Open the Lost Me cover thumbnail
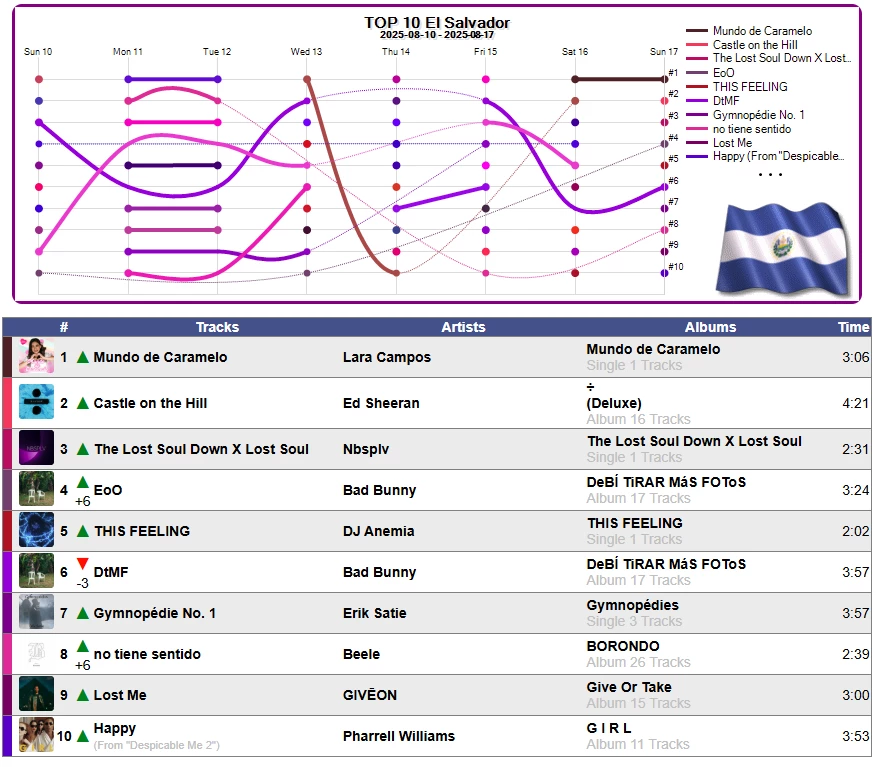This screenshot has width=878, height=767. (x=36, y=694)
